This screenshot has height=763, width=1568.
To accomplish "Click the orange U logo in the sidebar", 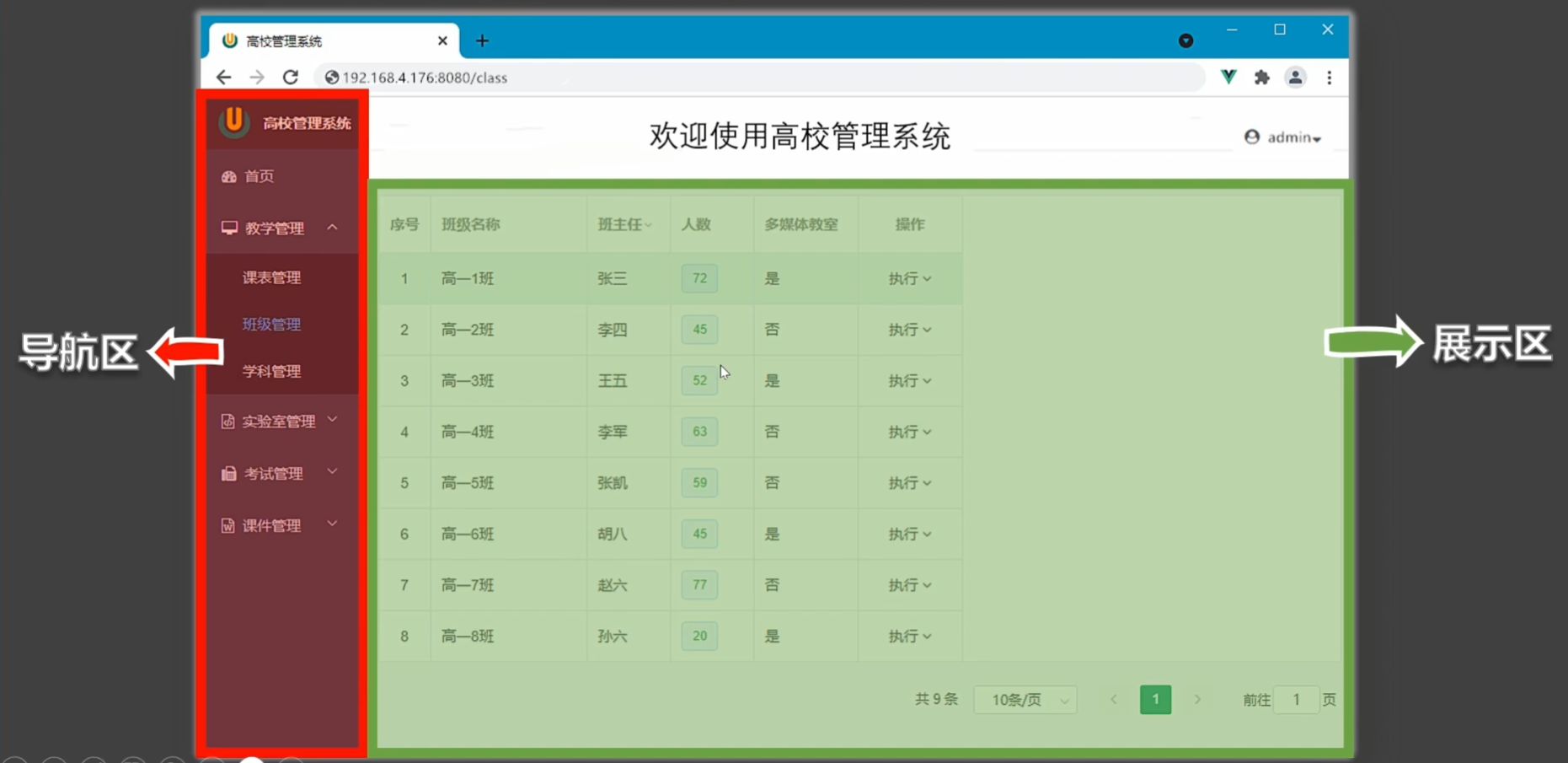I will (x=233, y=121).
